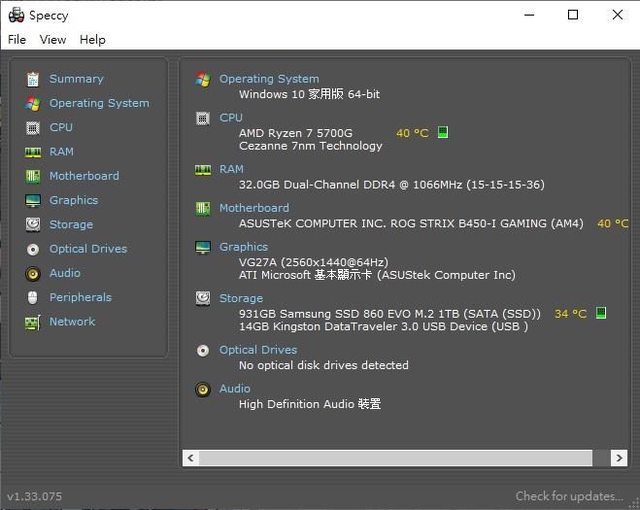Click the Peripherals mouse icon in sidebar

33,298
